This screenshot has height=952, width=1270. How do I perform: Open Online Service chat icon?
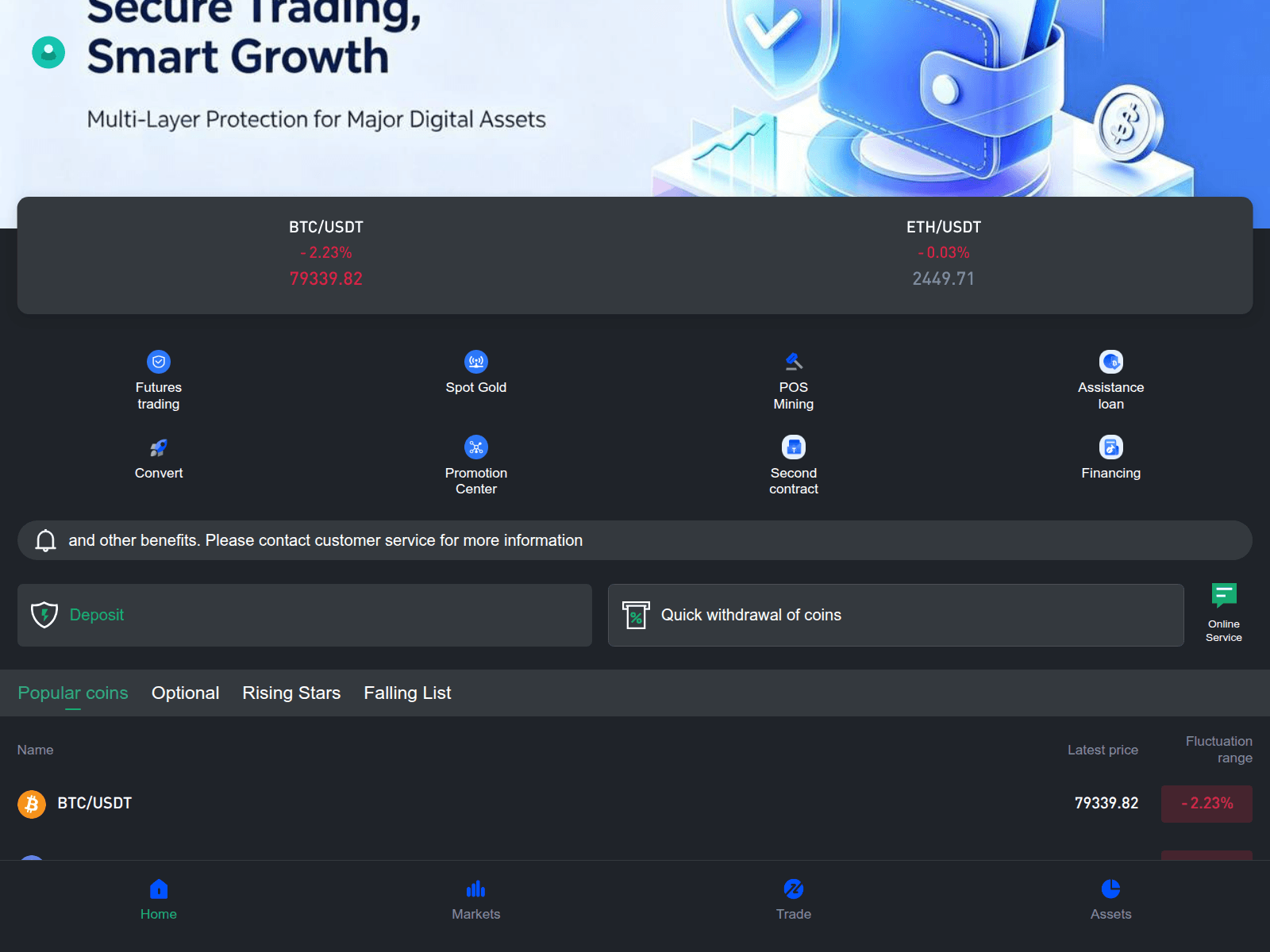click(x=1224, y=595)
